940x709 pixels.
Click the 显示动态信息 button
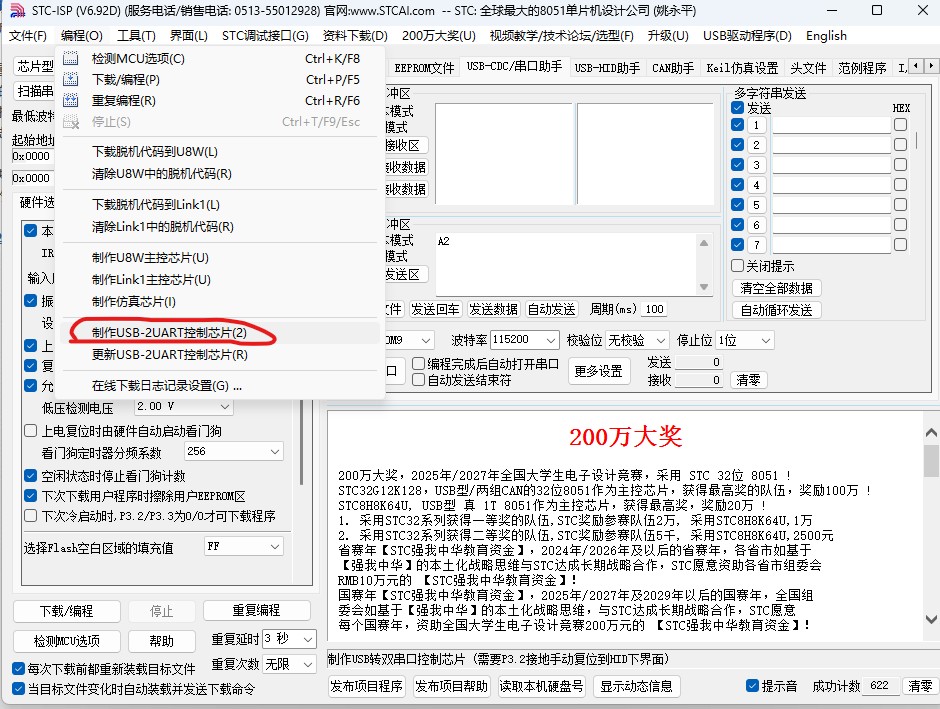pos(637,686)
